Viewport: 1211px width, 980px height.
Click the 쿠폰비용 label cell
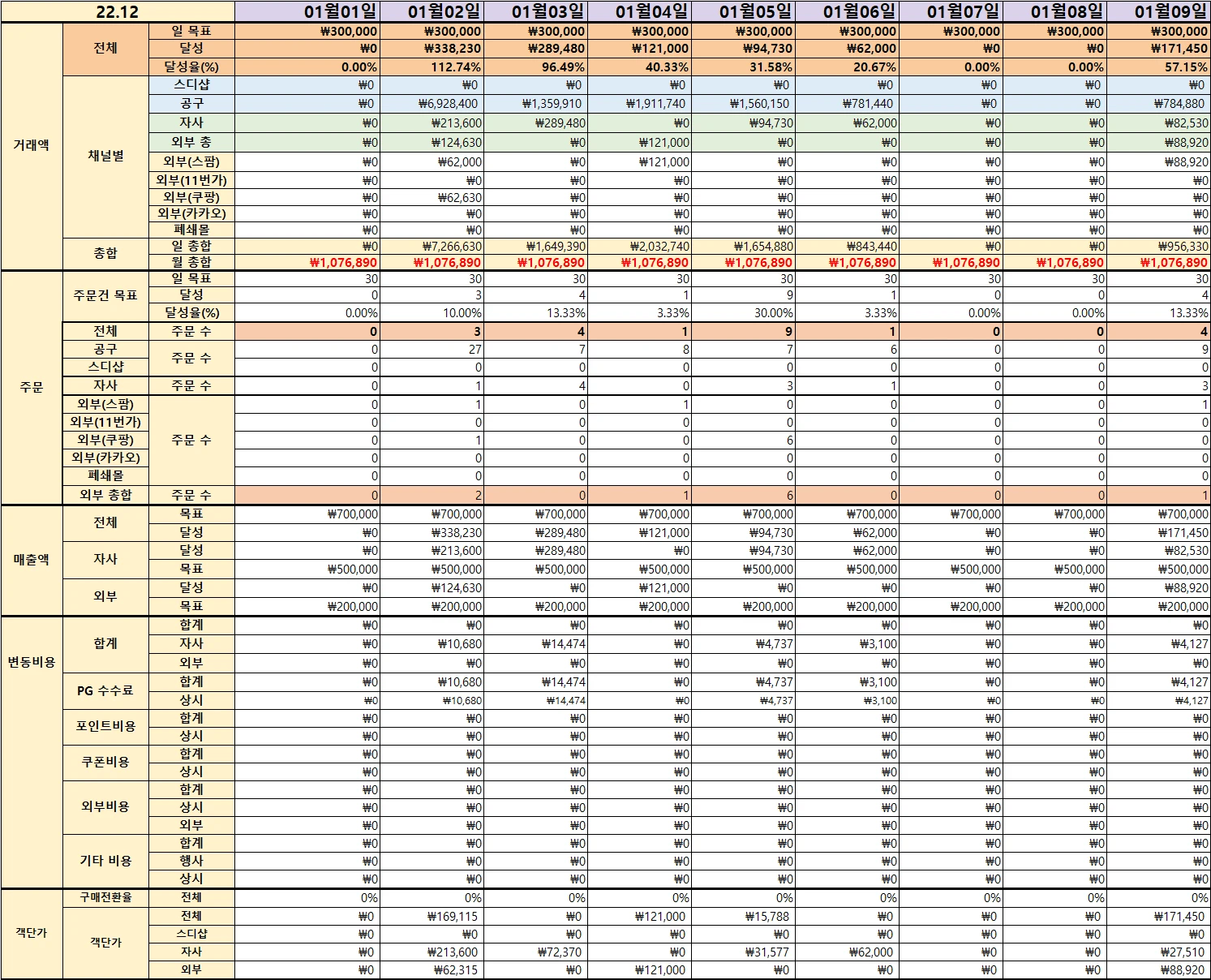pos(105,762)
